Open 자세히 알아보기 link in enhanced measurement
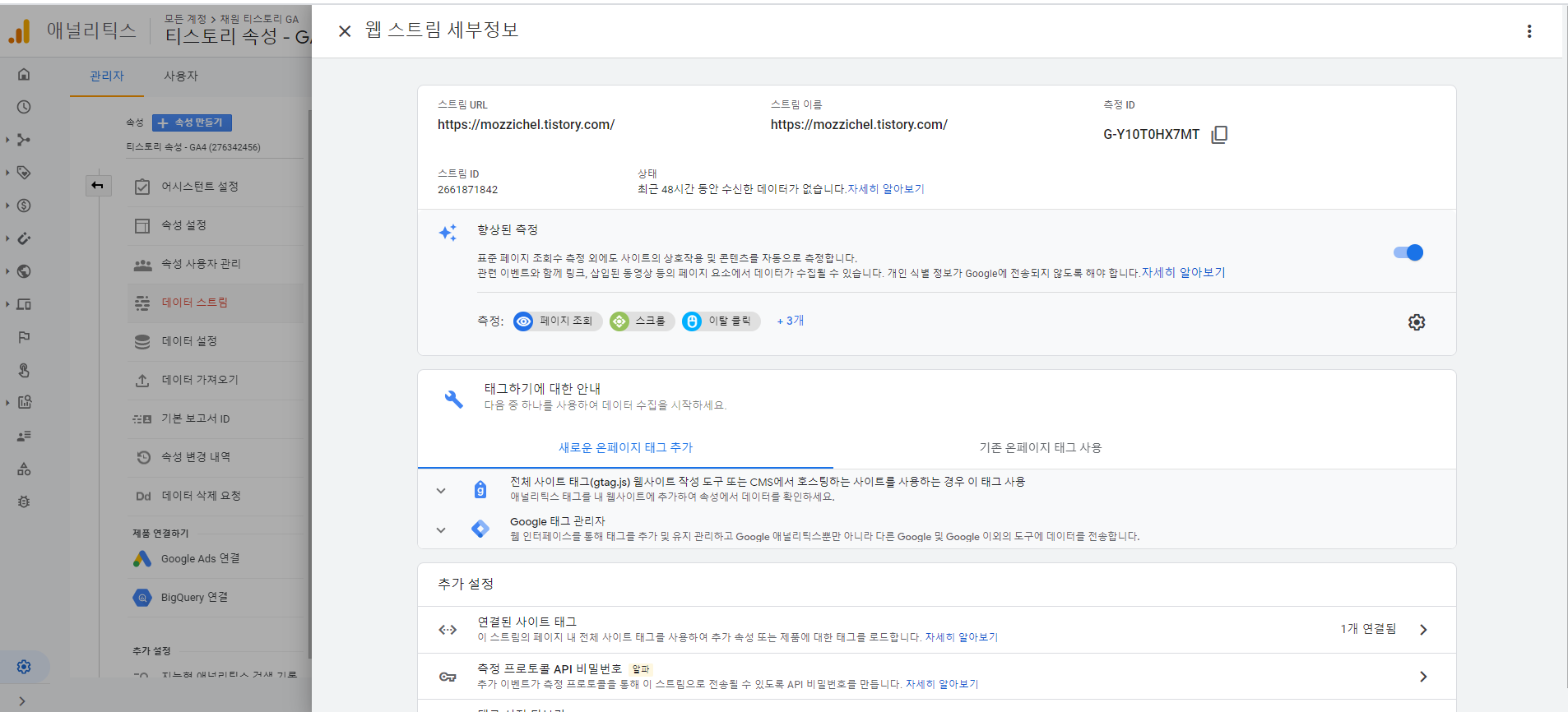1568x712 pixels. 1183,273
